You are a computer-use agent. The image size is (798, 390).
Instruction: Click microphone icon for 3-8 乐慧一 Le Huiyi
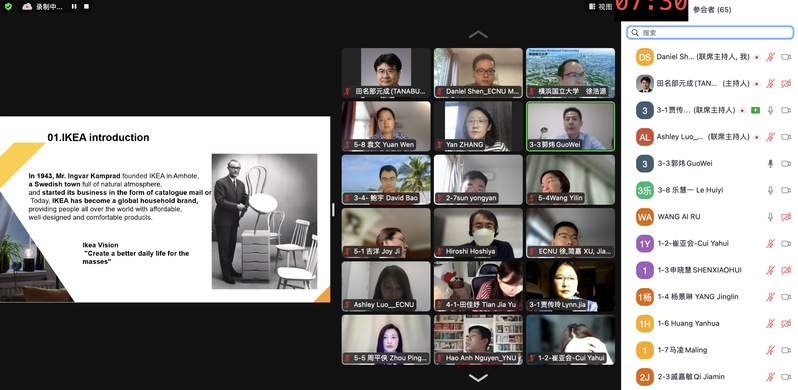click(771, 190)
